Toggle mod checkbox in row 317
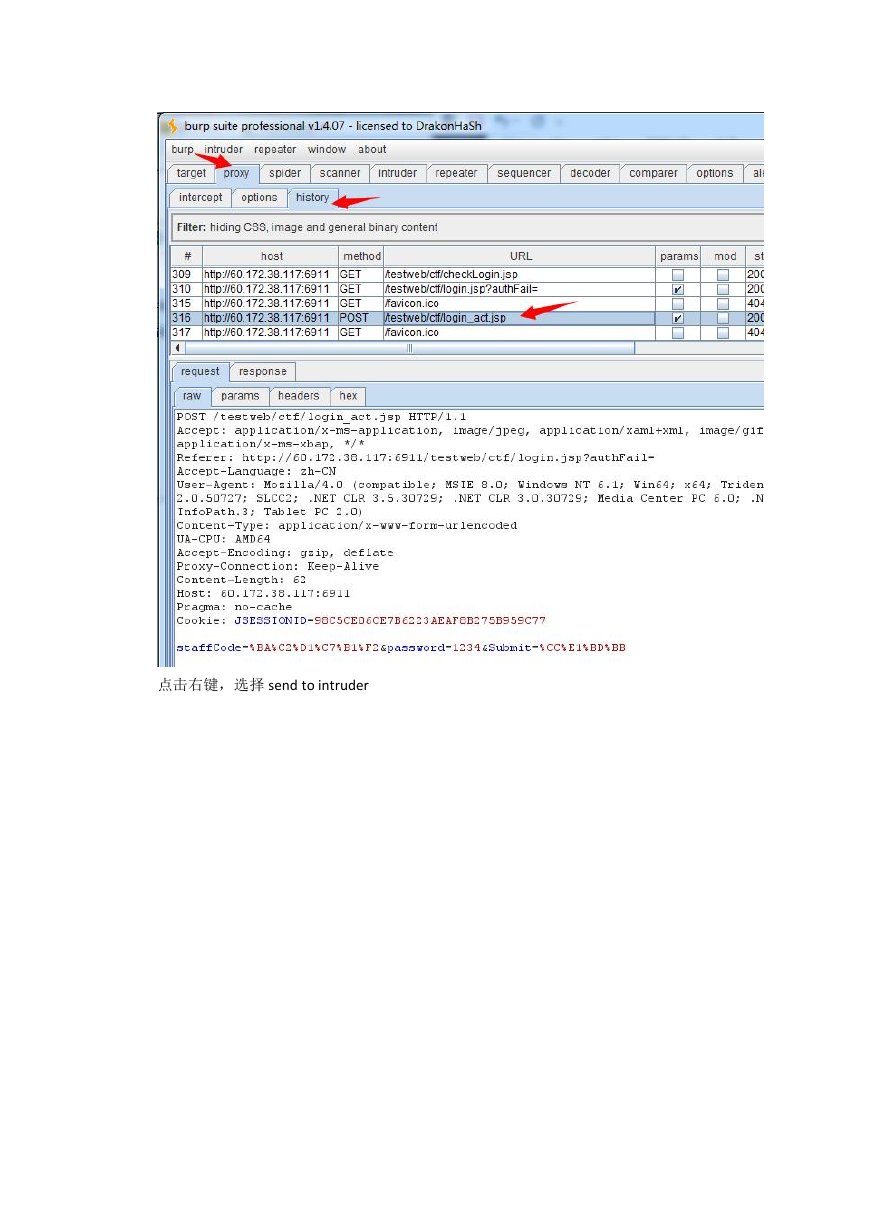Image resolution: width=869 pixels, height=1228 pixels. (x=722, y=333)
